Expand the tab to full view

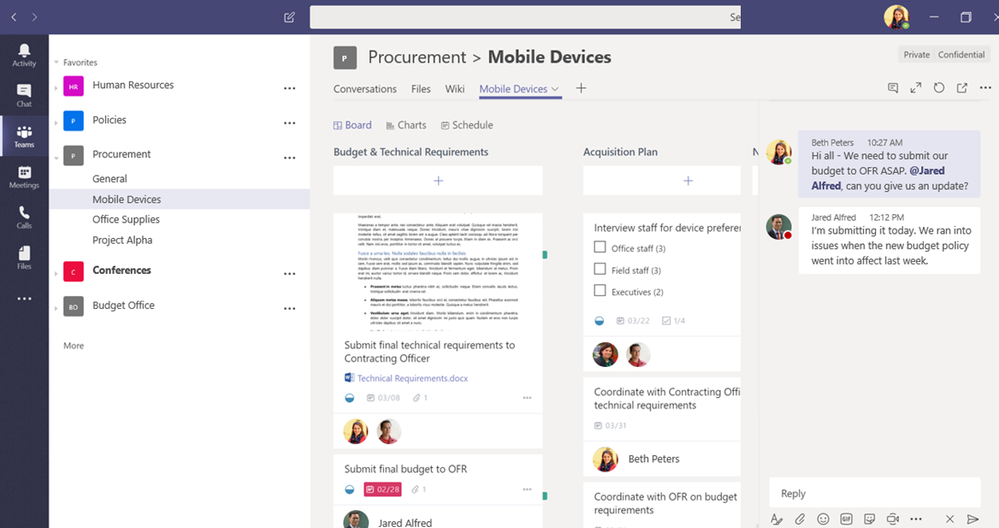pyautogui.click(x=916, y=88)
